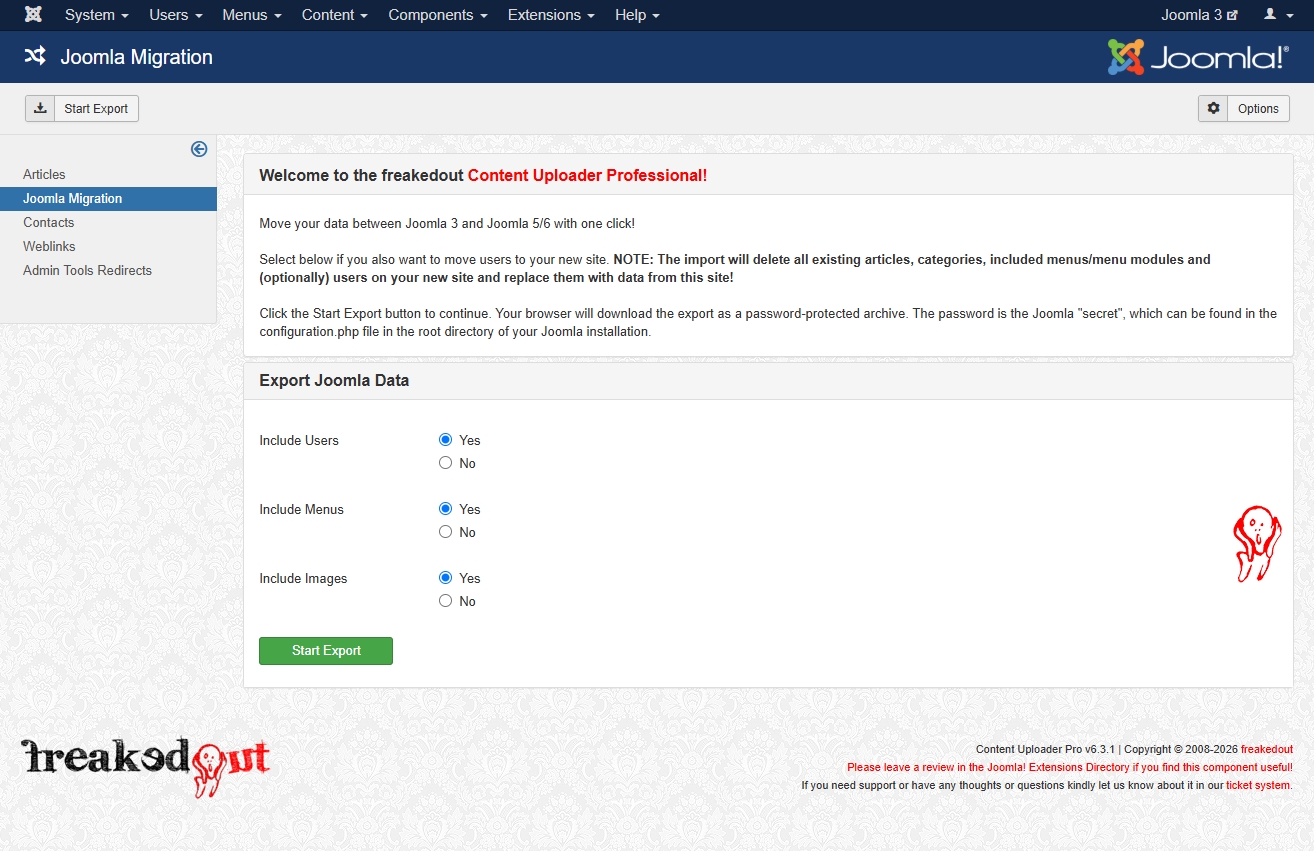Click the shuffle icon beside Joomla Migration title
The image size is (1314, 851).
35,56
